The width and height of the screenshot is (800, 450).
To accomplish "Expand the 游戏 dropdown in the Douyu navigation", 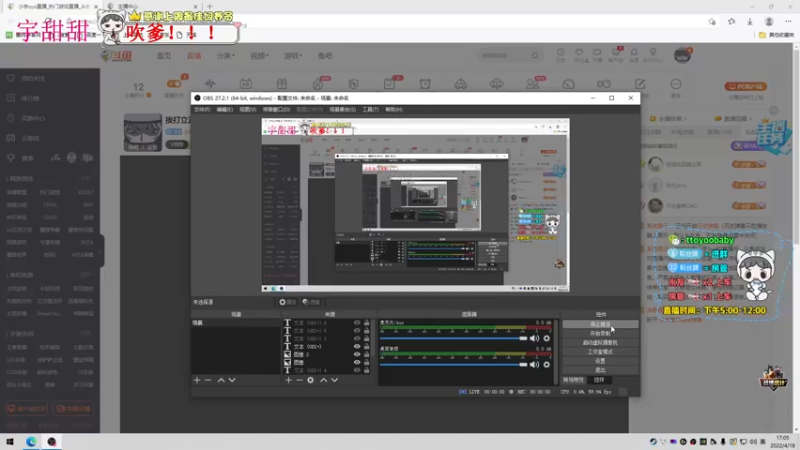I will [x=293, y=56].
